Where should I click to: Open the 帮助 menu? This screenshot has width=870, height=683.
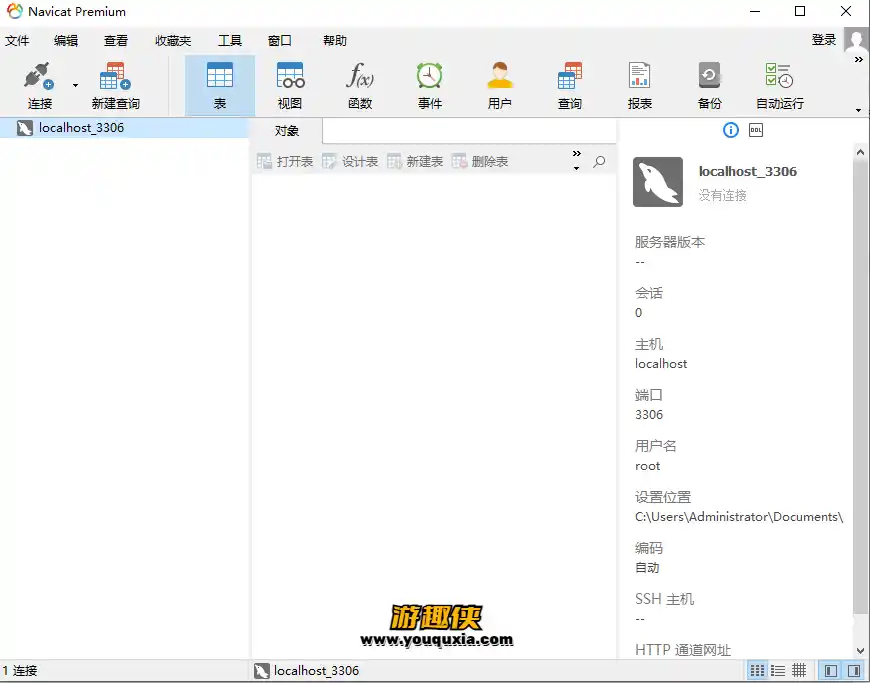click(x=335, y=41)
